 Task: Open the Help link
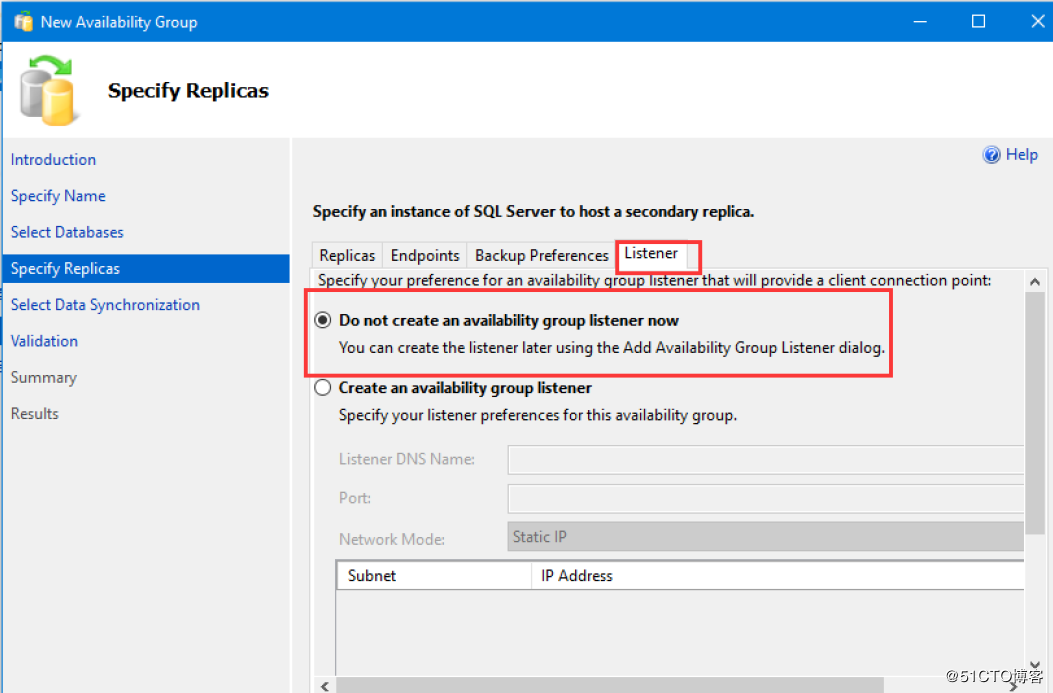tap(1021, 155)
